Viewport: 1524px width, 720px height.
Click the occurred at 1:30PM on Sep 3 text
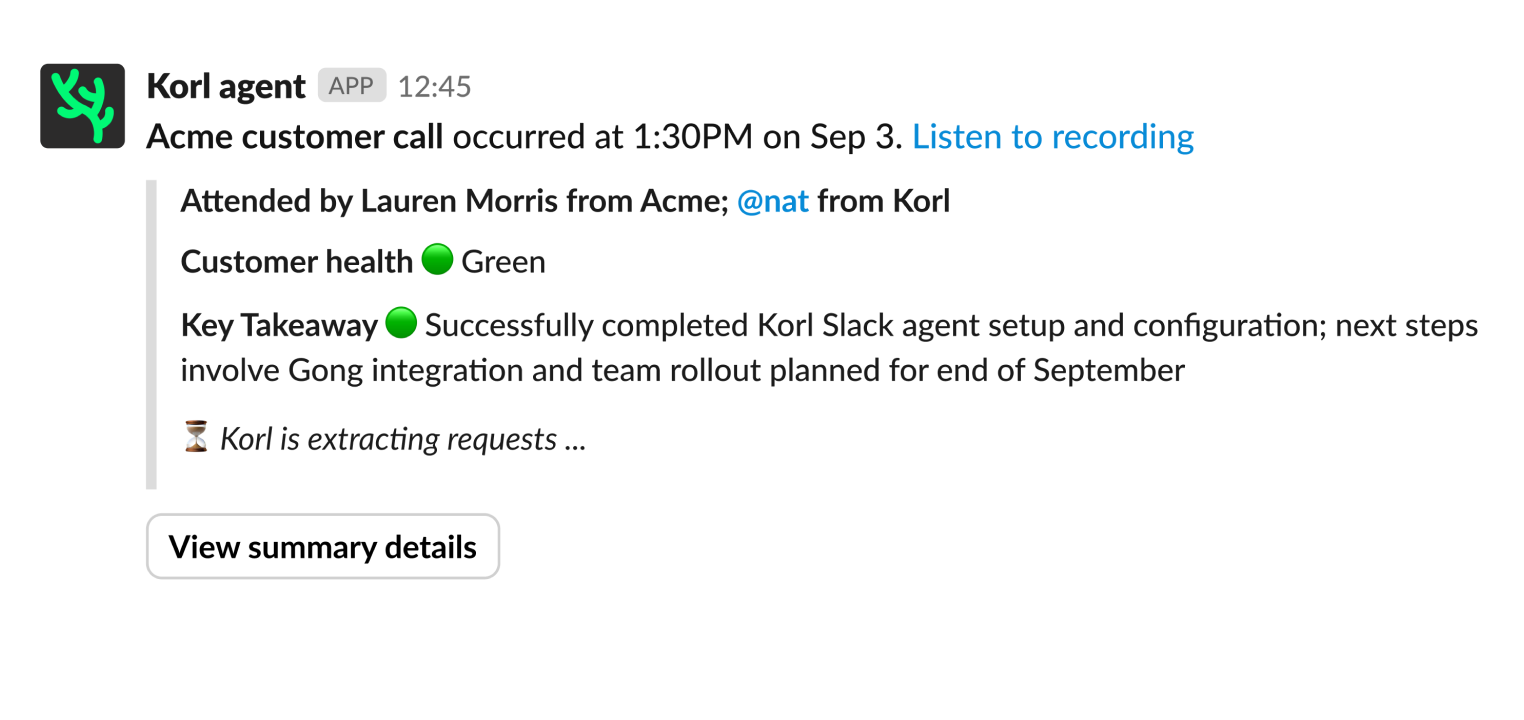tap(677, 137)
